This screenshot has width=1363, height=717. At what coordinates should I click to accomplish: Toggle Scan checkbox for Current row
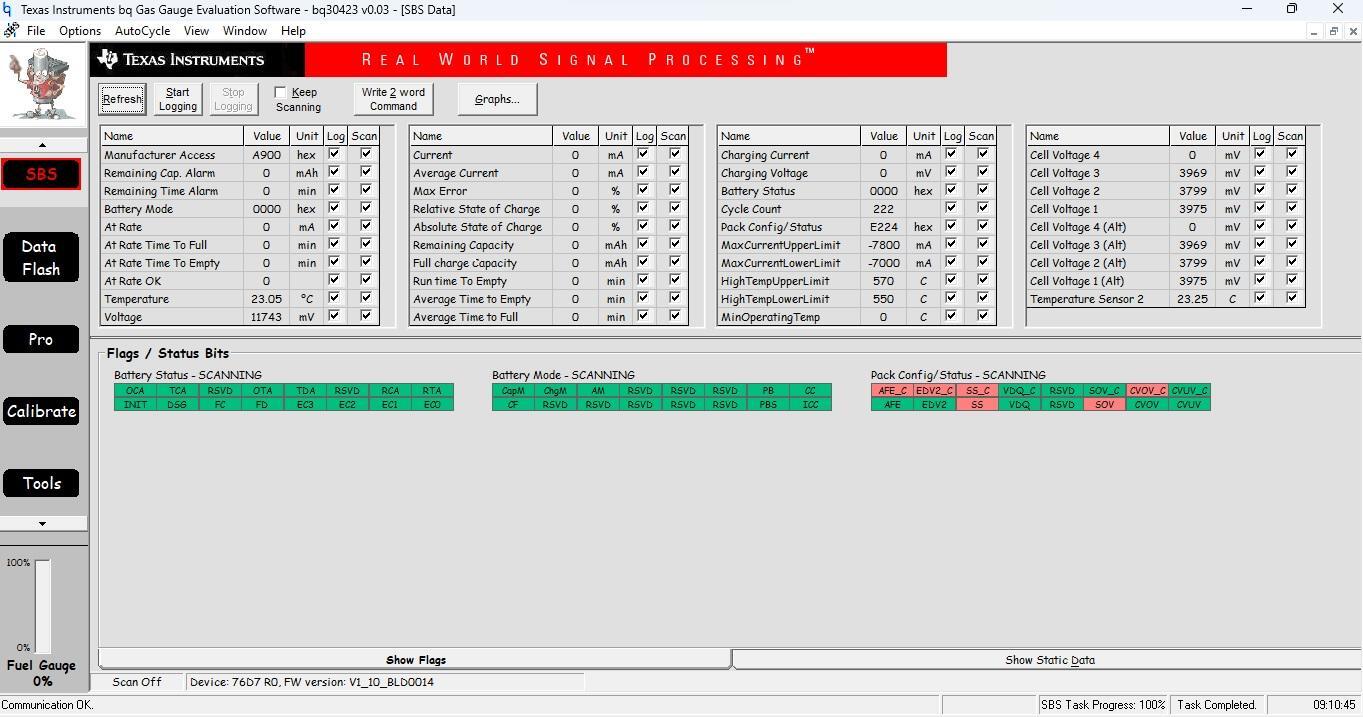pos(675,154)
